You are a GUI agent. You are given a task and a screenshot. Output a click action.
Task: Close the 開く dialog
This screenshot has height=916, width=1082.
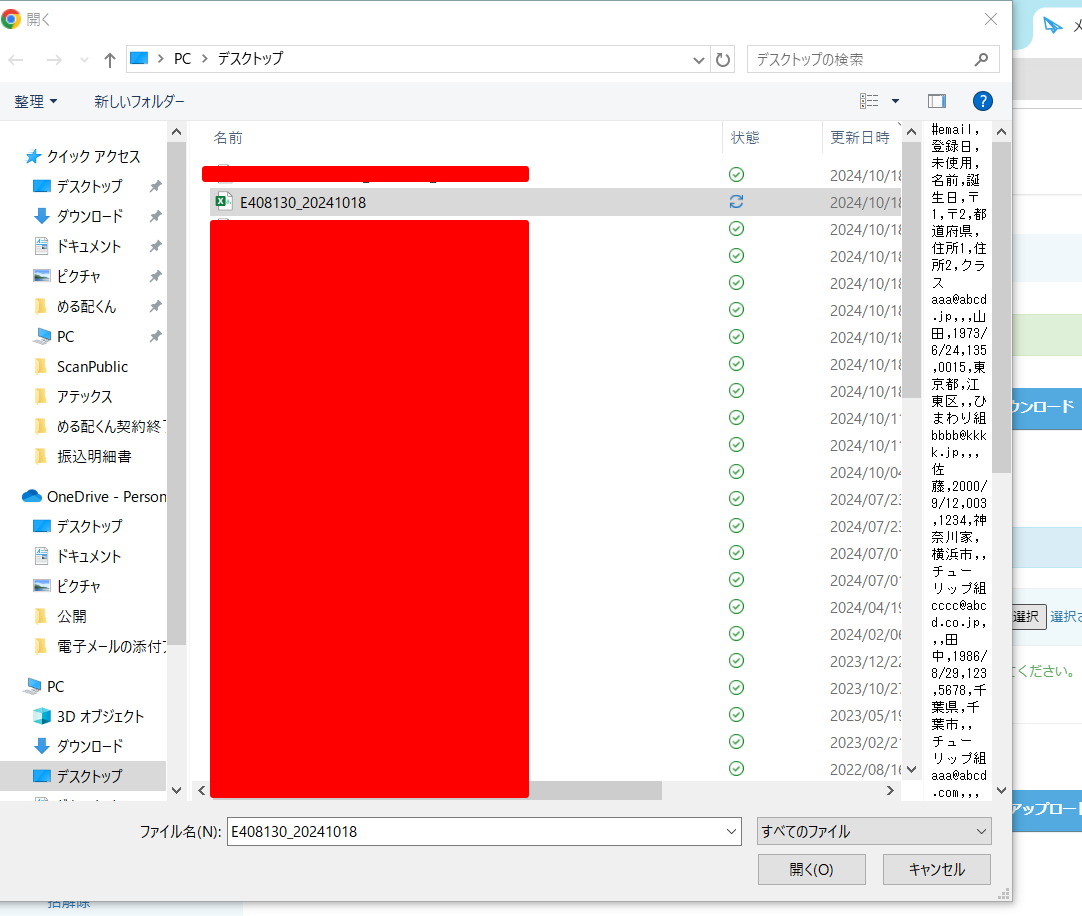[x=991, y=19]
